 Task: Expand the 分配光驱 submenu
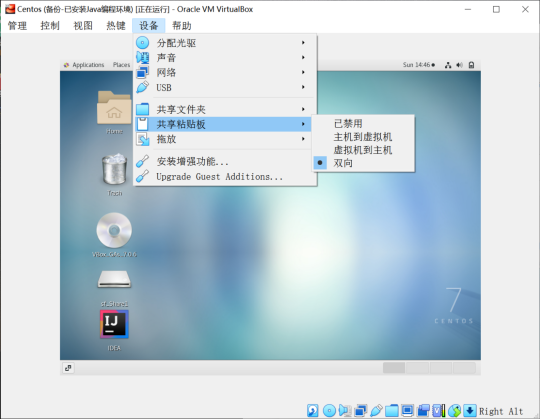[x=303, y=43]
